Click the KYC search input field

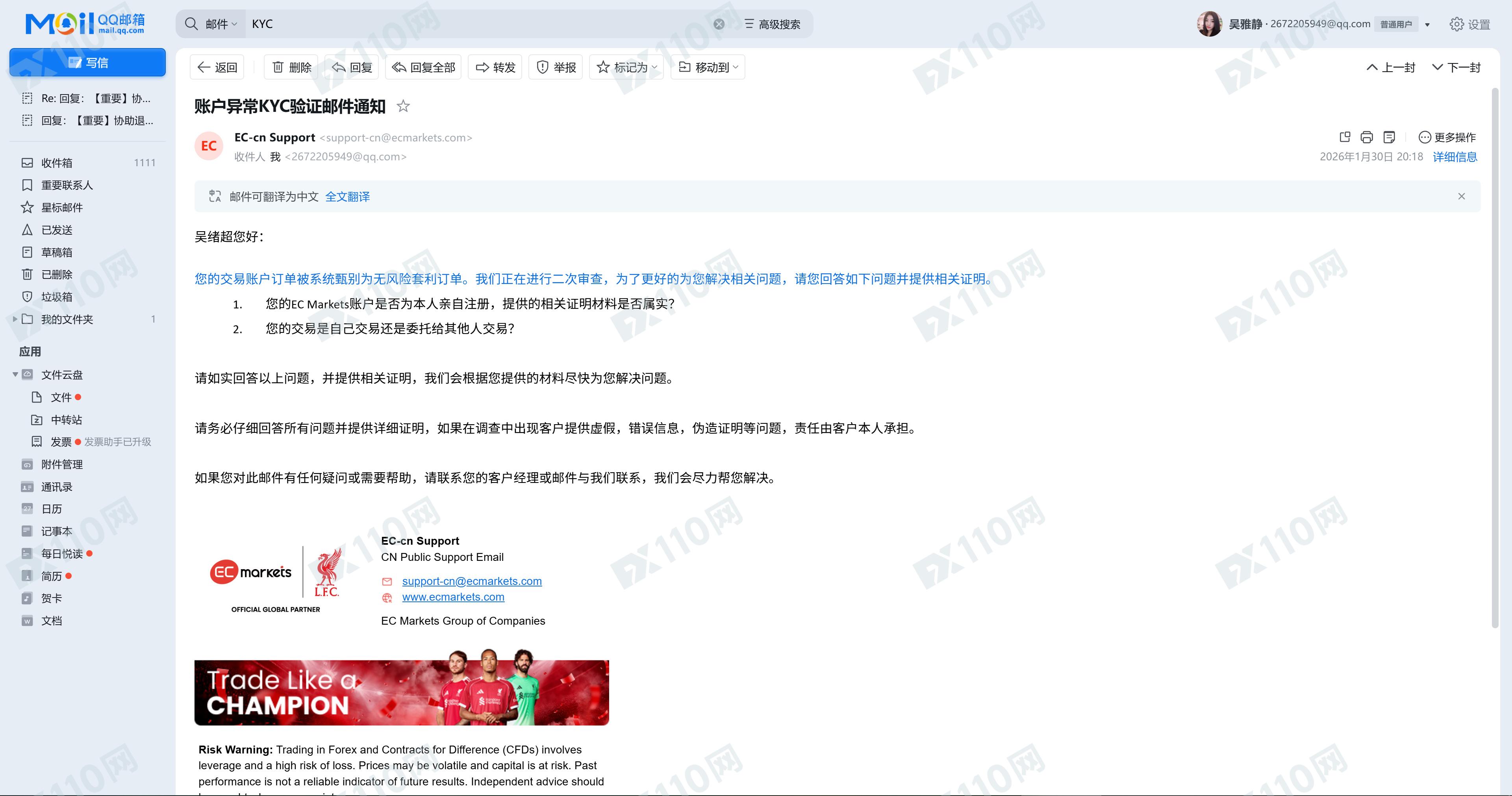pyautogui.click(x=478, y=24)
